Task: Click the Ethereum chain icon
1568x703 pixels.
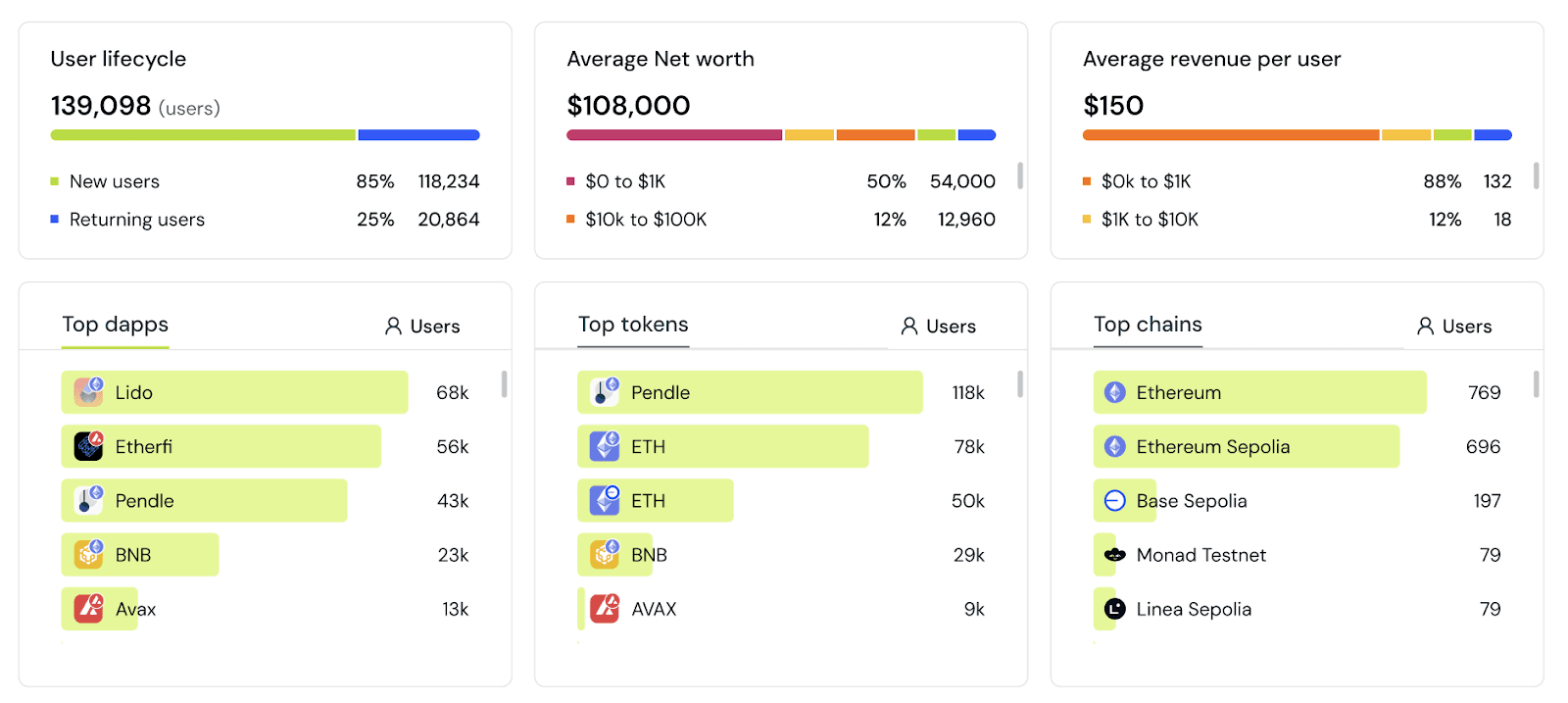Action: pos(1115,392)
